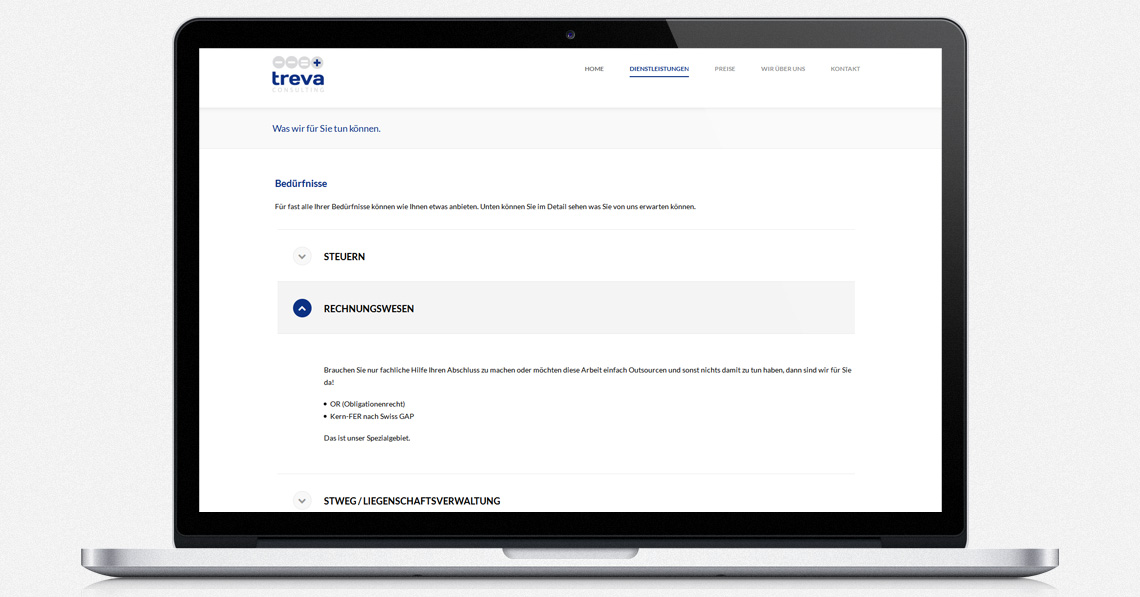Click STWEG / LIEGENSCHAFTSVERWALTUNG heading text

coord(412,501)
